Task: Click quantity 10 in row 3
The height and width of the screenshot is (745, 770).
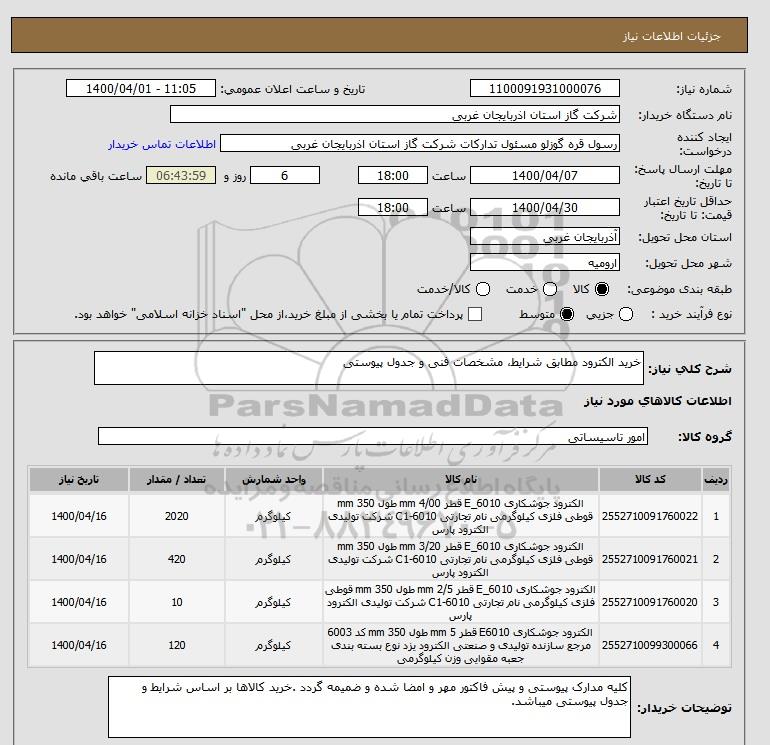Action: point(177,602)
